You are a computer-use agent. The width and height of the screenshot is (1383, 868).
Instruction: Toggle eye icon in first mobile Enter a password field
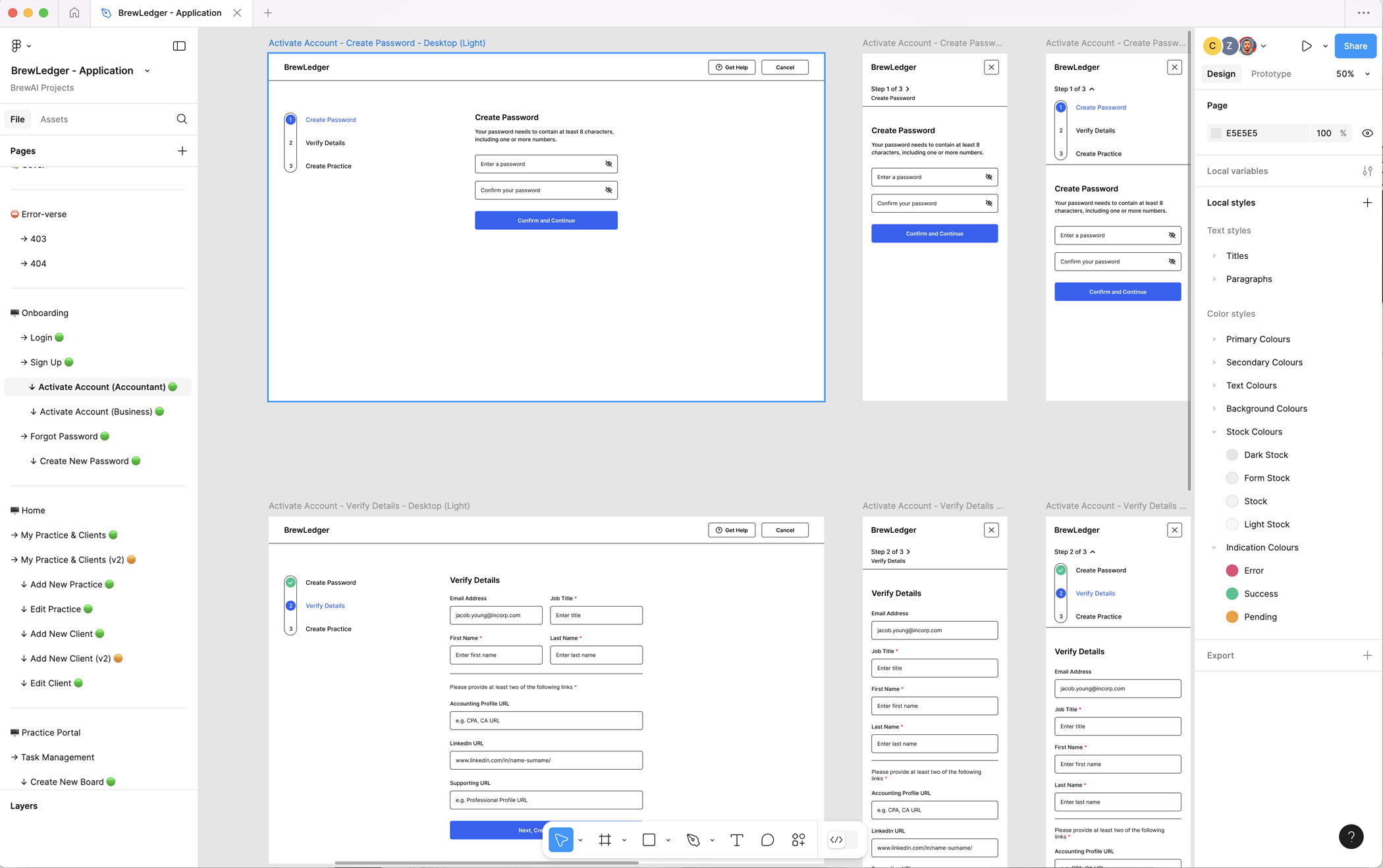click(x=989, y=177)
